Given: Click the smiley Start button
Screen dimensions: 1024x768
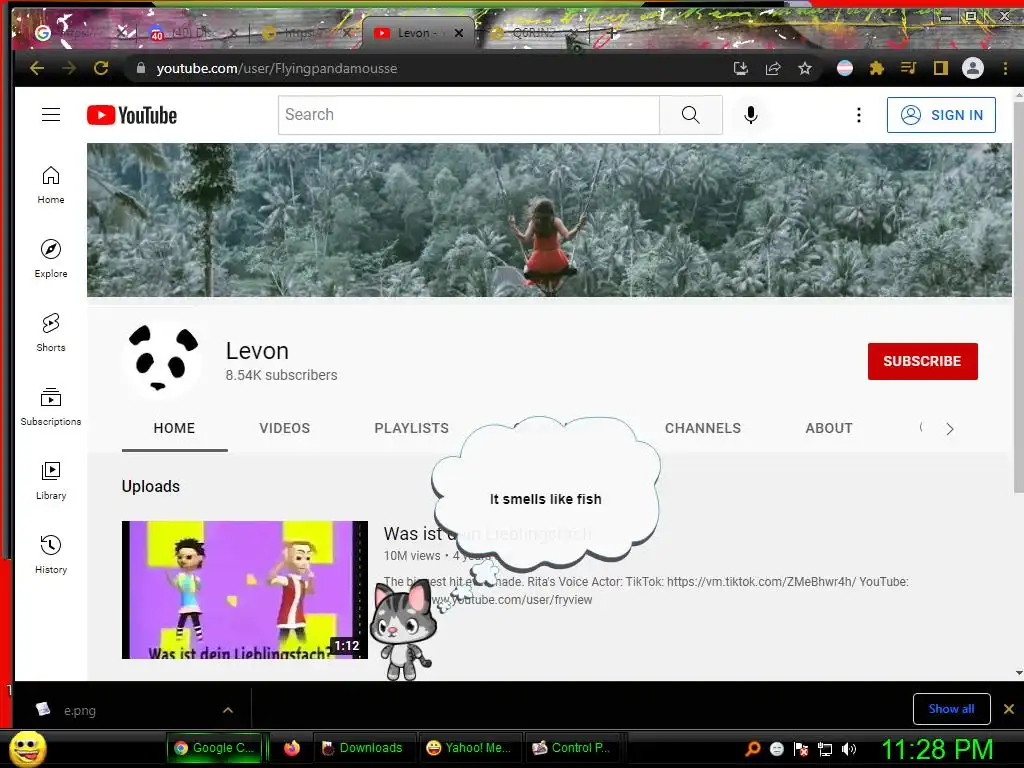Looking at the screenshot, I should (27, 749).
